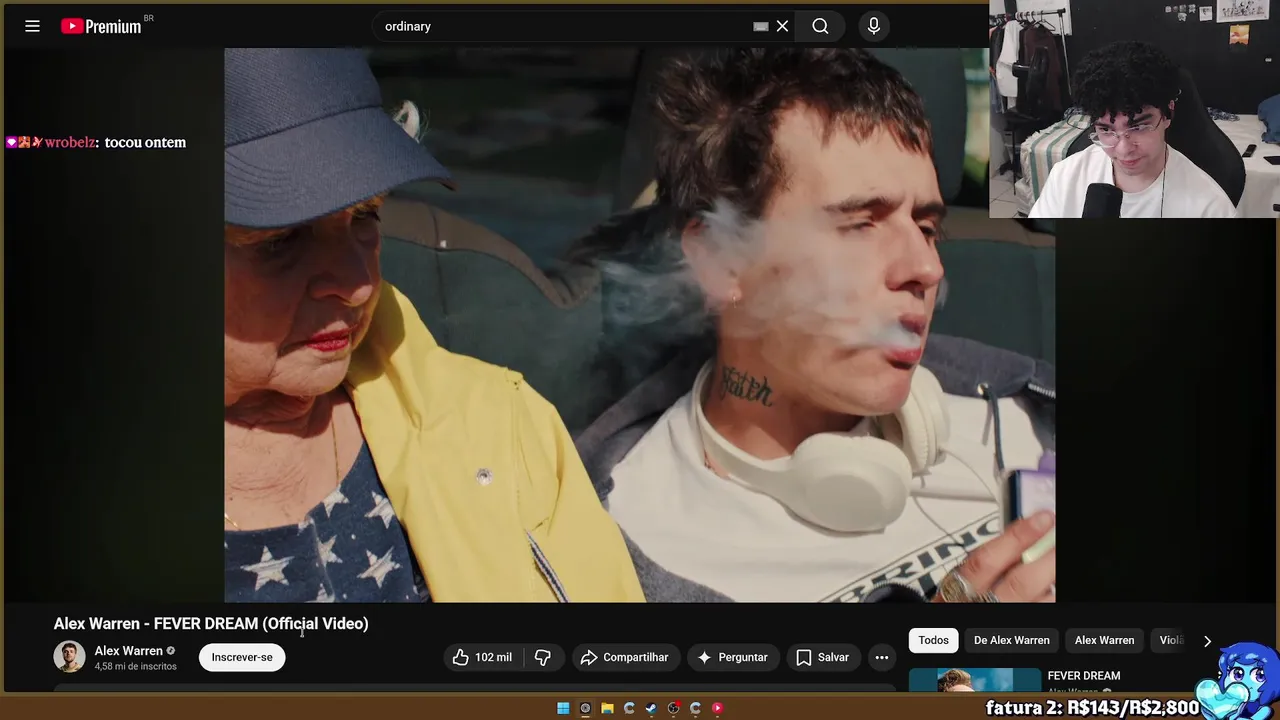The height and width of the screenshot is (720, 1280).
Task: Open the YouTube hamburger guide menu
Action: (32, 26)
